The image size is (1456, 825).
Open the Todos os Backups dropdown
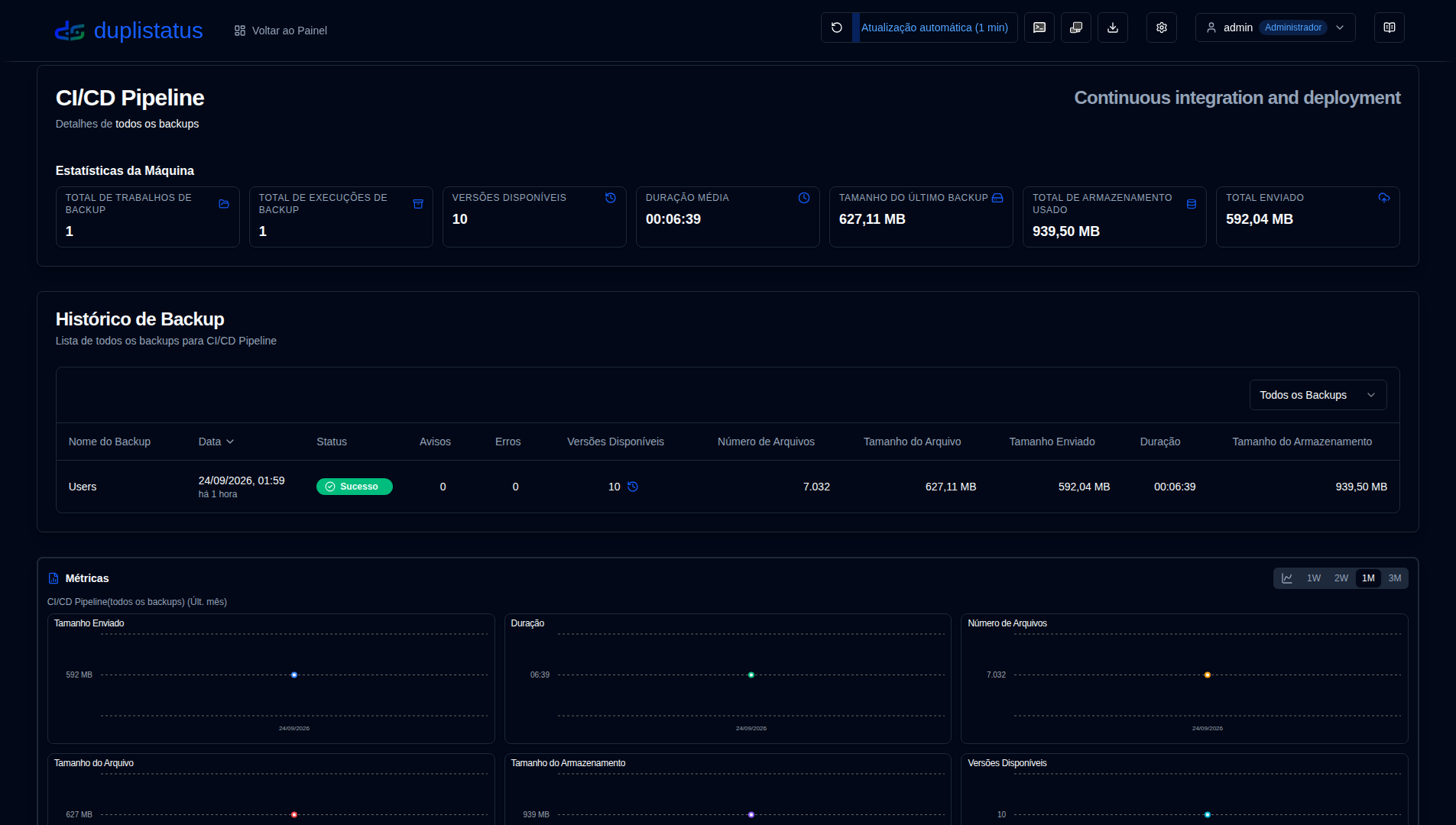[x=1318, y=395]
